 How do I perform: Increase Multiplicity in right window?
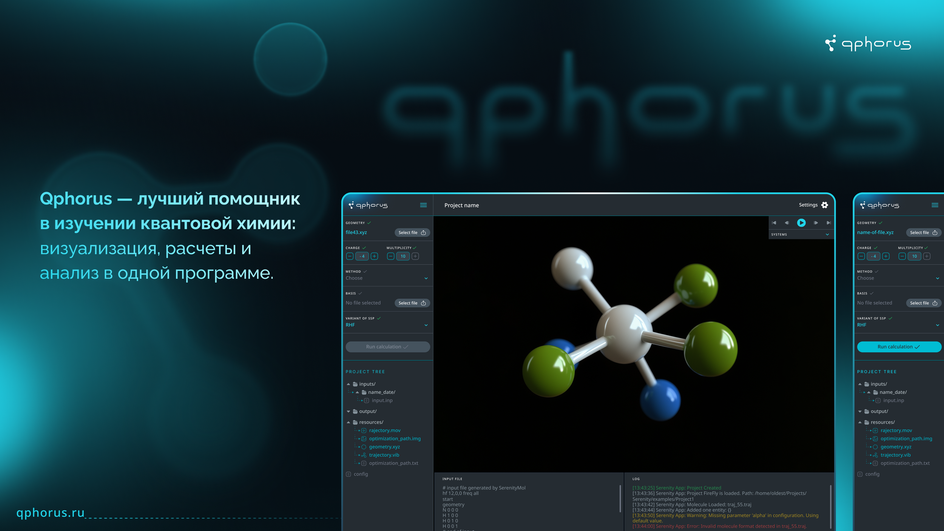pos(927,256)
